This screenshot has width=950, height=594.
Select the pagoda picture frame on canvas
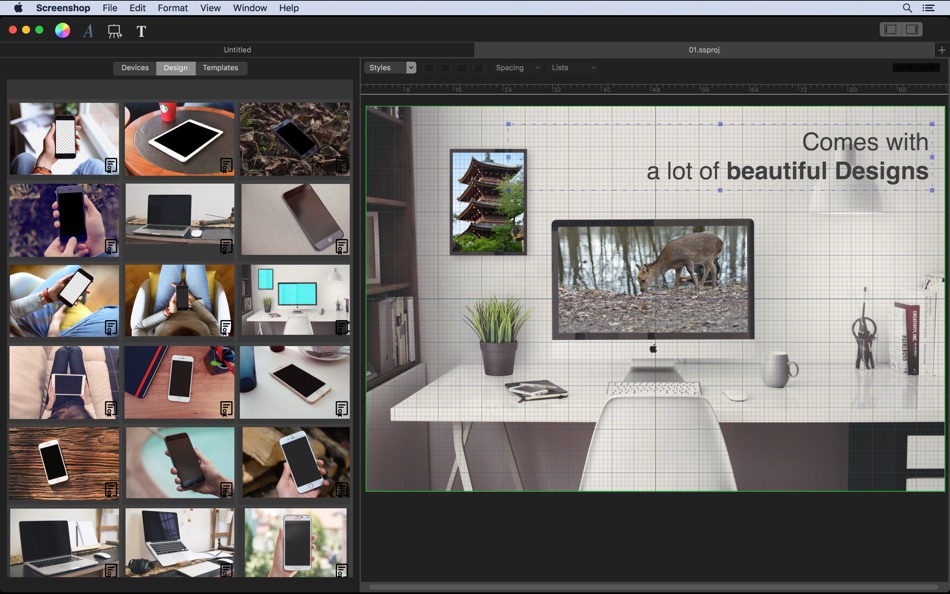pyautogui.click(x=488, y=202)
